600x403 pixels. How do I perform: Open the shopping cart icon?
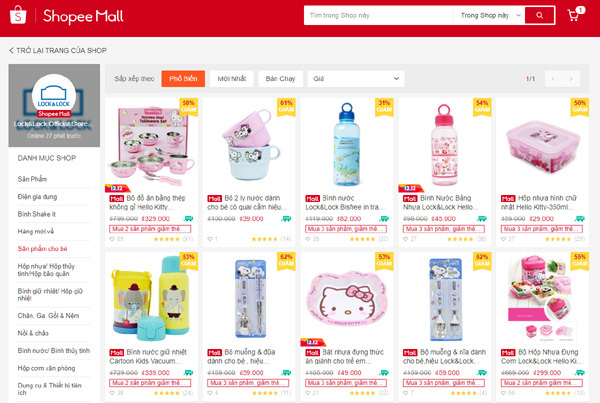click(573, 16)
